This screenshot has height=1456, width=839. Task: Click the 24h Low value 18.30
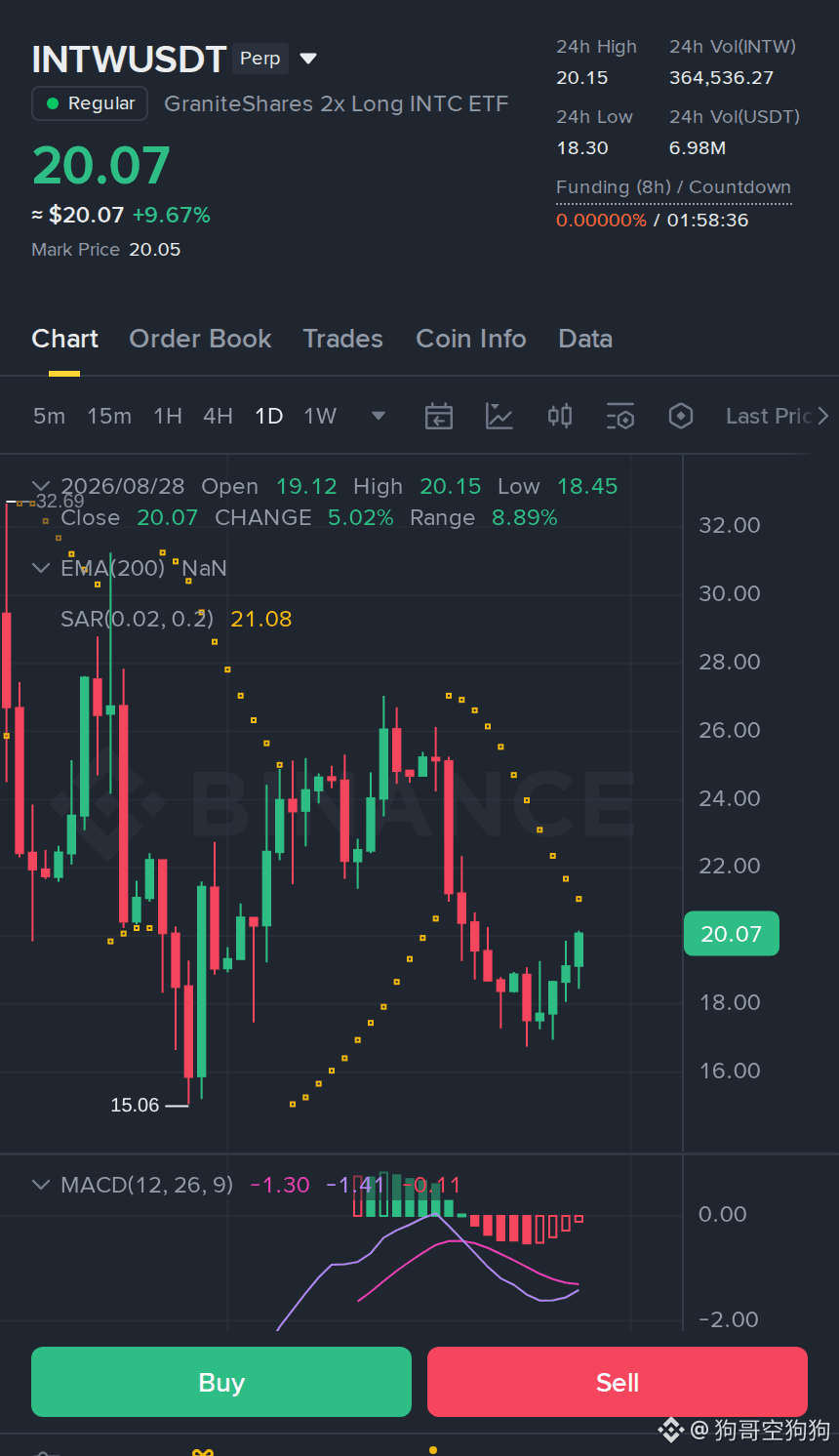tap(582, 148)
